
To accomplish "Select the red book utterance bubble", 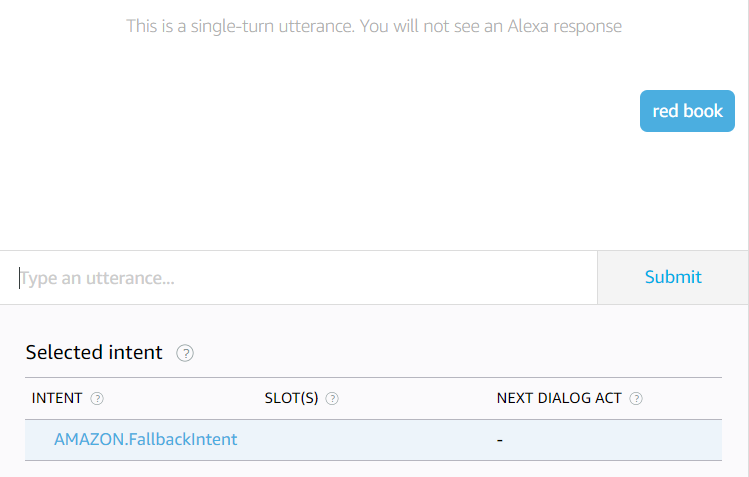I will [x=687, y=111].
